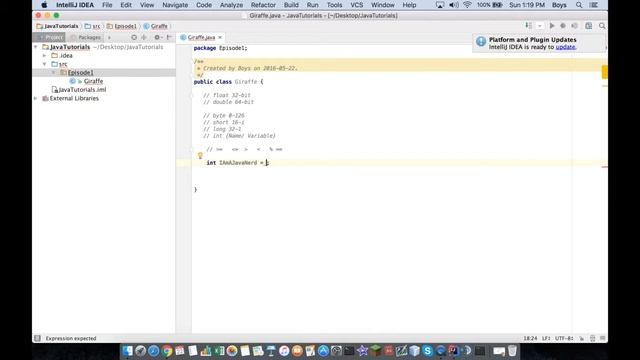Screen dimensions: 640x360
Task: Click the UTF-8 encoding status entry
Action: tap(564, 338)
